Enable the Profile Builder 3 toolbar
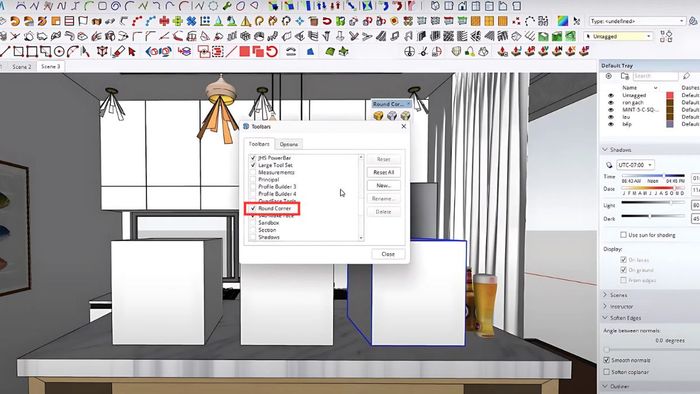The width and height of the screenshot is (700, 394). pyautogui.click(x=253, y=187)
